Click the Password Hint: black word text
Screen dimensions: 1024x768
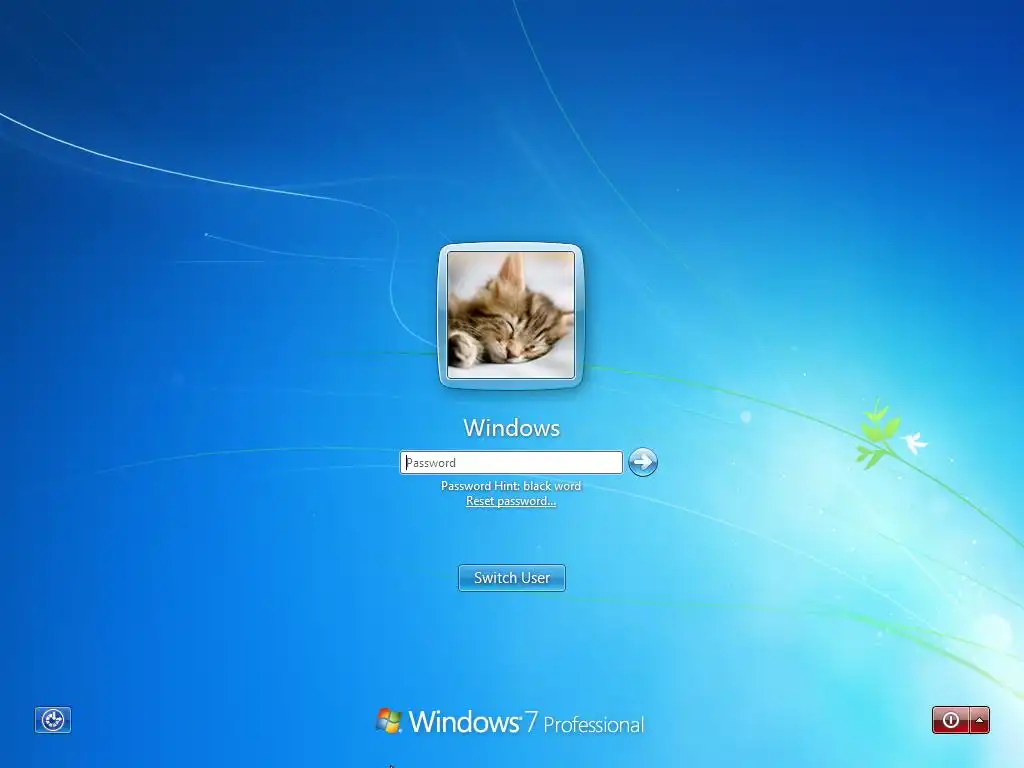511,486
